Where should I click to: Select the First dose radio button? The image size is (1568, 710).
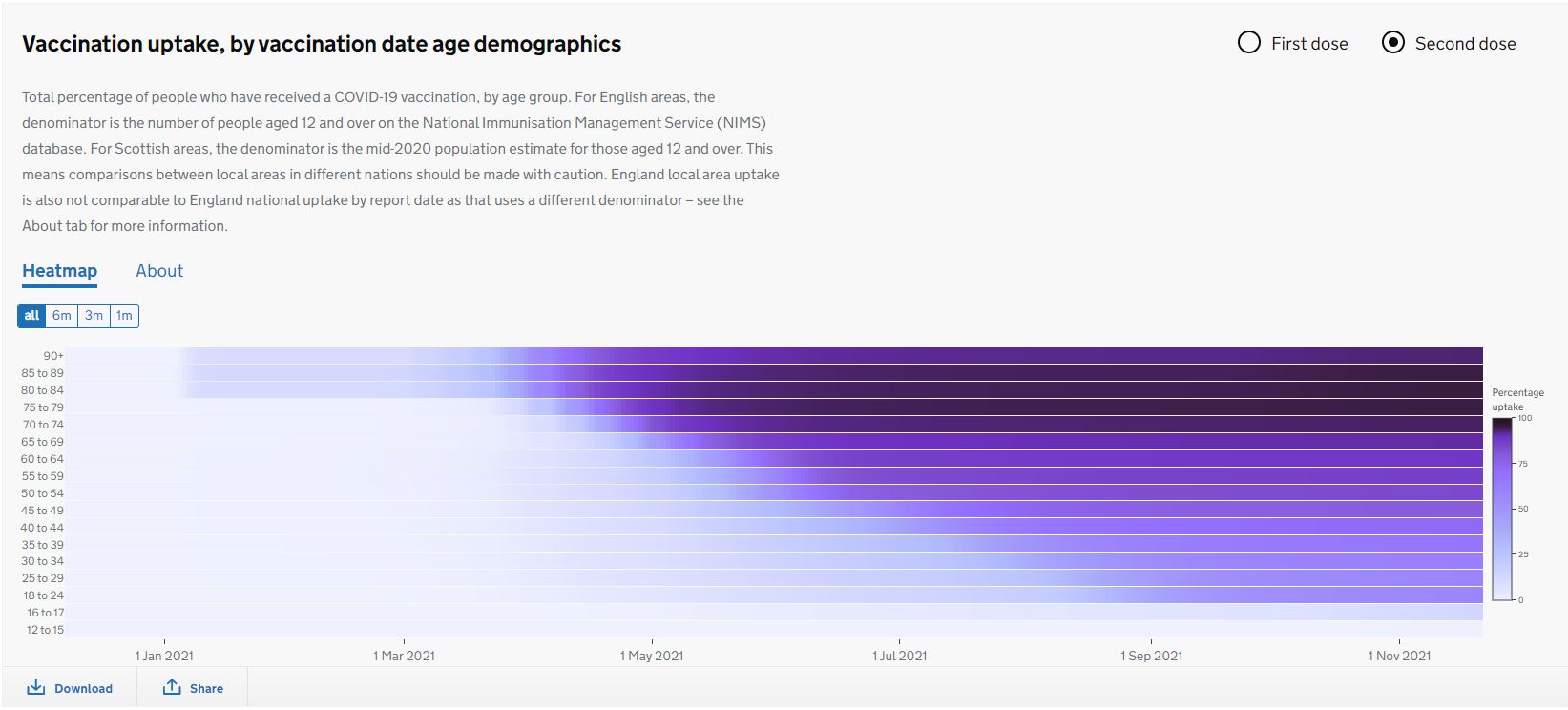(1249, 43)
